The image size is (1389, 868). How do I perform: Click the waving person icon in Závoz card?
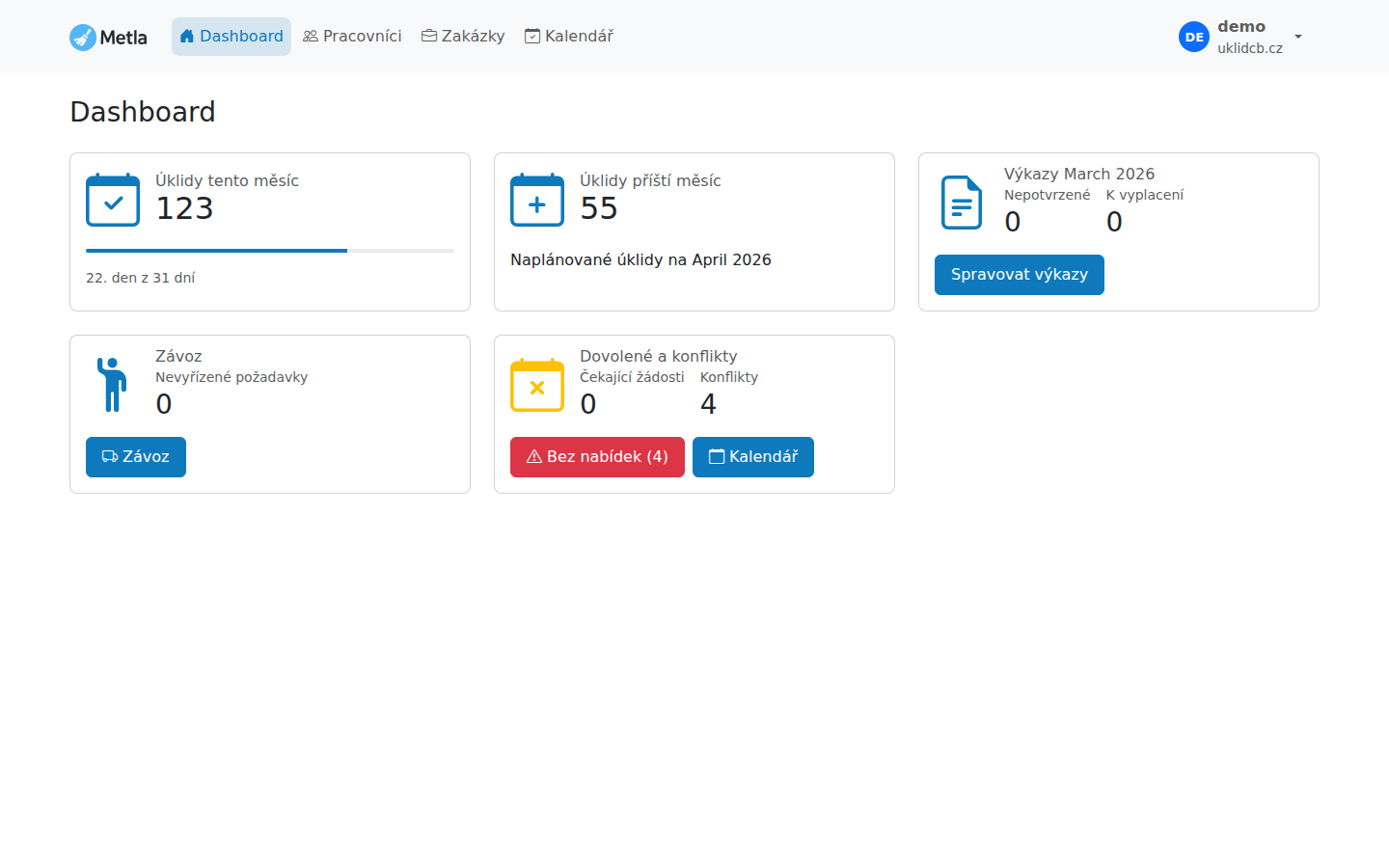click(113, 384)
